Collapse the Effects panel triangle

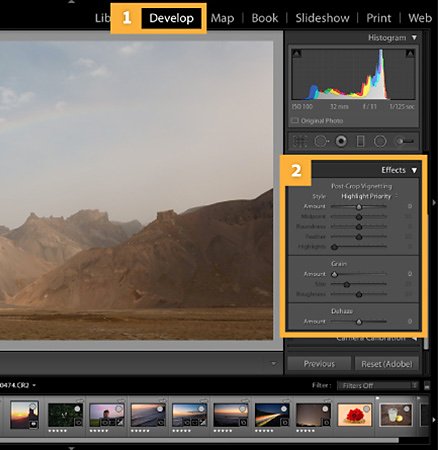click(x=414, y=170)
